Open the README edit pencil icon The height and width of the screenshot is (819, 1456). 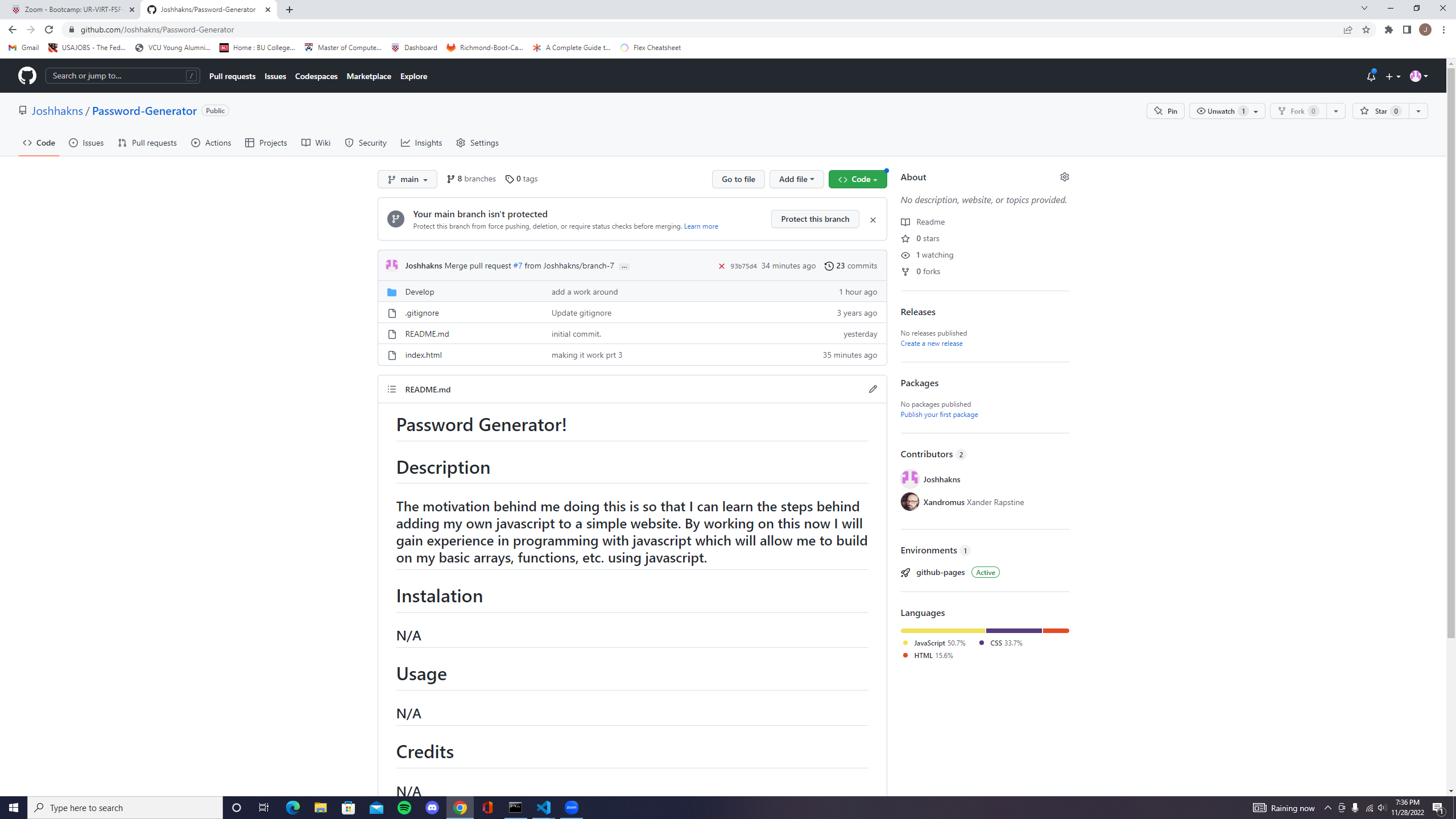coord(873,389)
